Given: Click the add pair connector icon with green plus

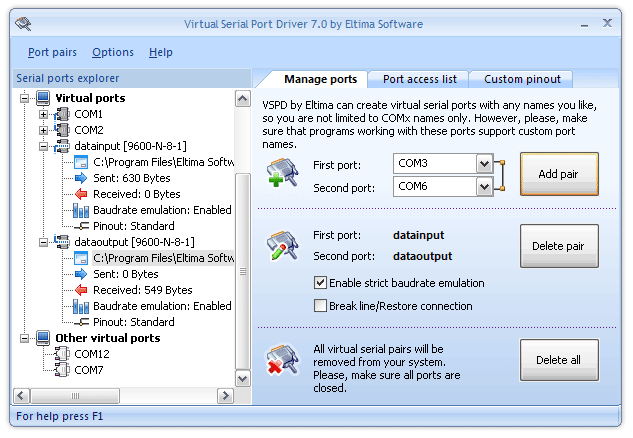Looking at the screenshot, I should coord(283,173).
